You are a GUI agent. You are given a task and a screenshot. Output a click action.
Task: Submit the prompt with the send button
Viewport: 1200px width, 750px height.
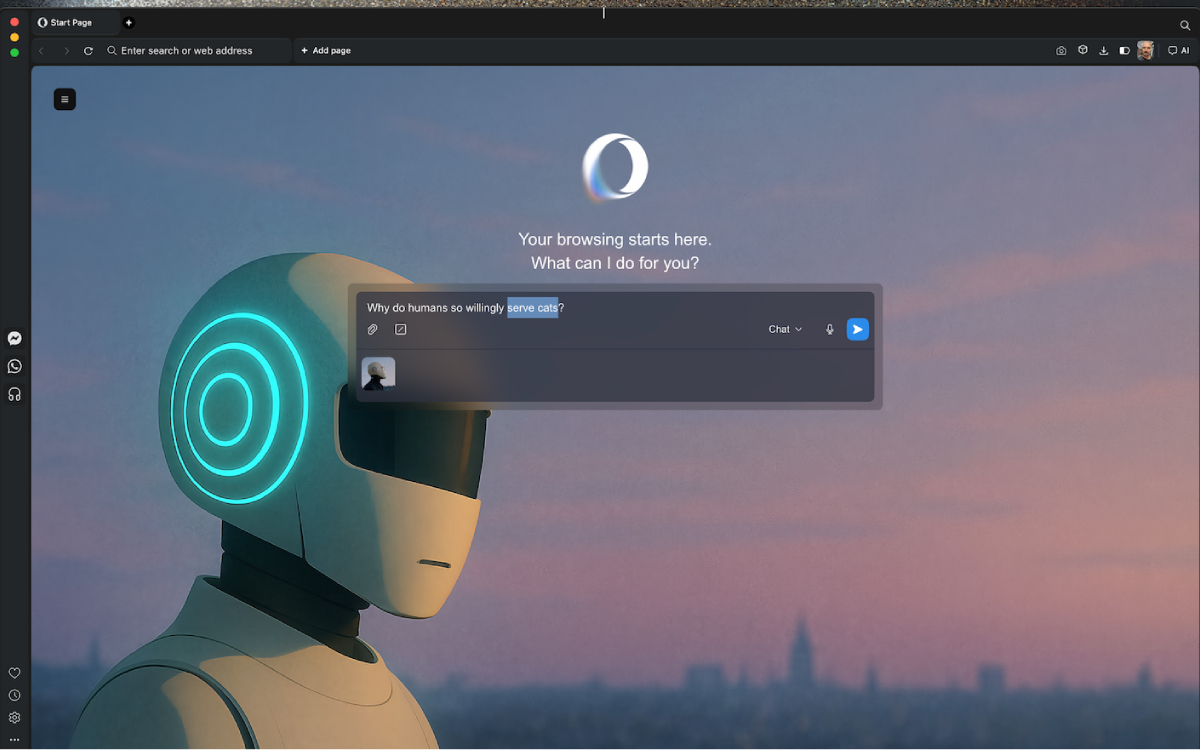click(x=857, y=329)
